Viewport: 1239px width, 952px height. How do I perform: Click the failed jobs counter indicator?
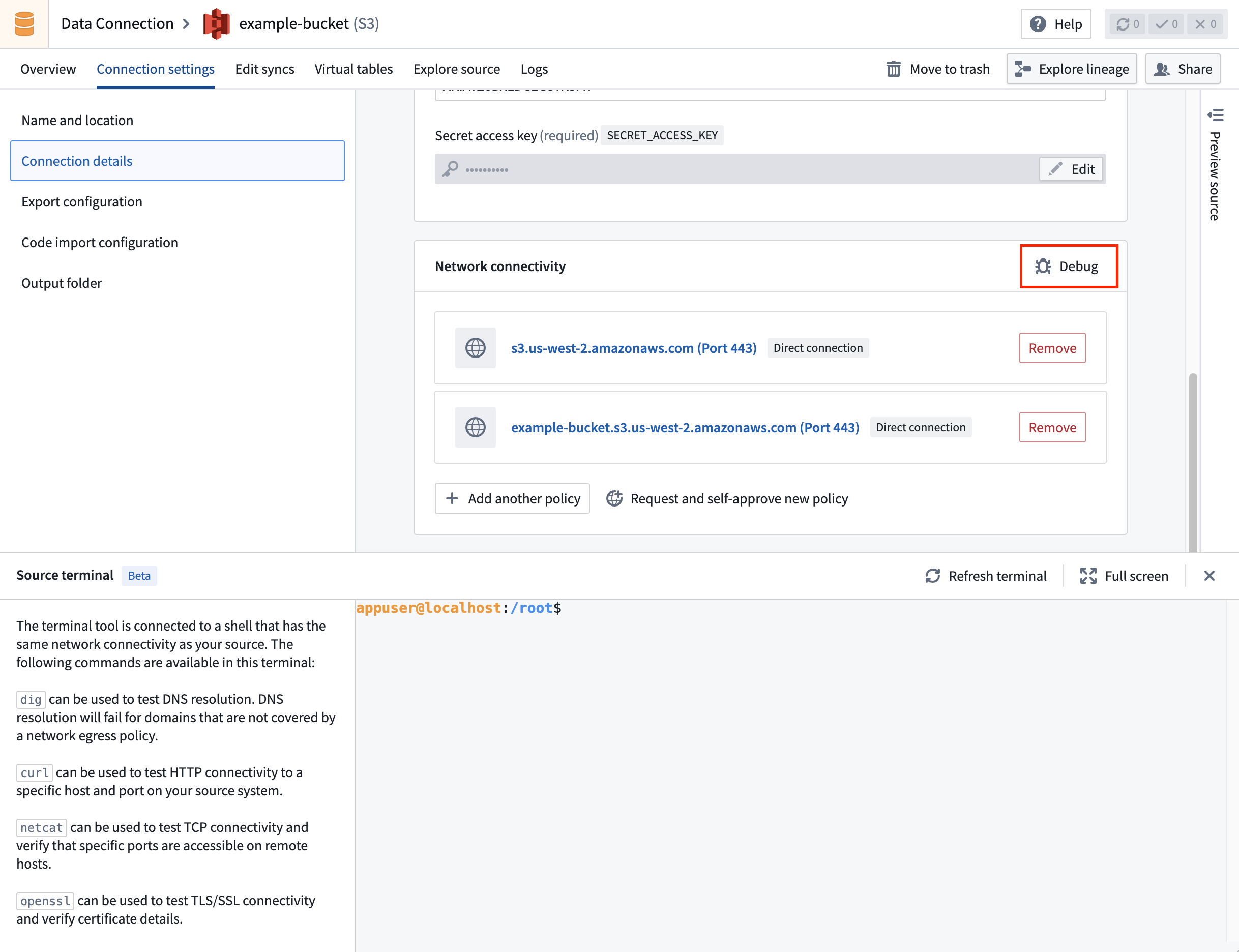click(x=1205, y=24)
